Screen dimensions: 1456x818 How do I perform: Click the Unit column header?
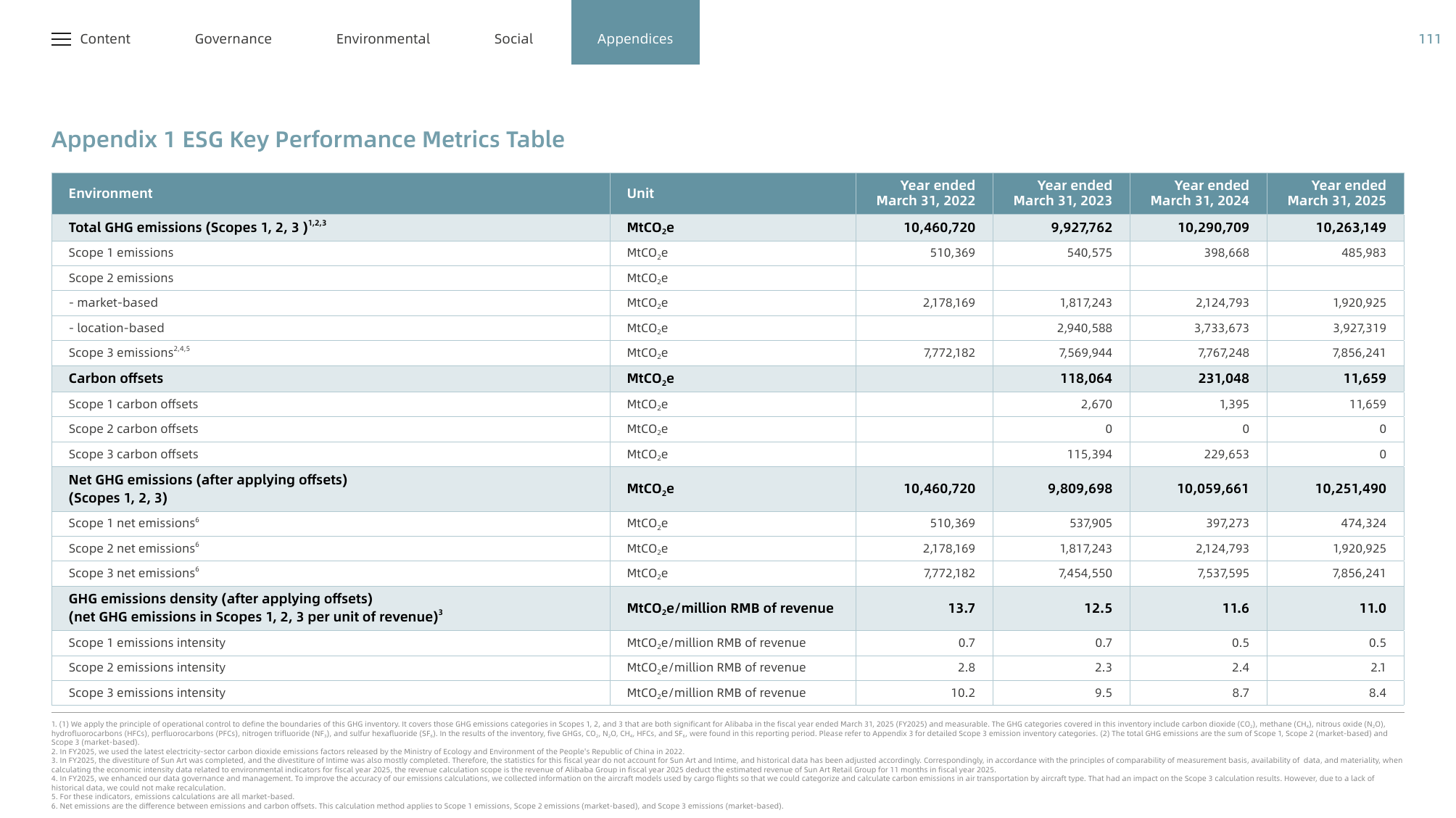(640, 194)
